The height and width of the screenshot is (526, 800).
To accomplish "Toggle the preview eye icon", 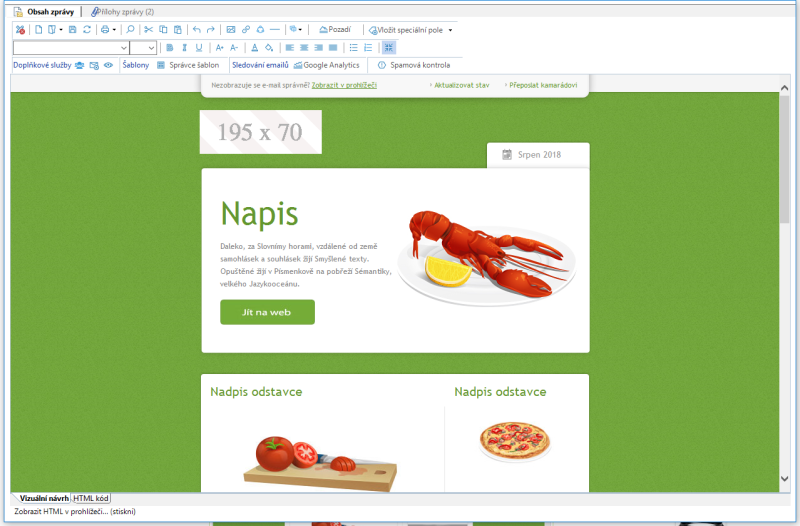I will [x=108, y=65].
